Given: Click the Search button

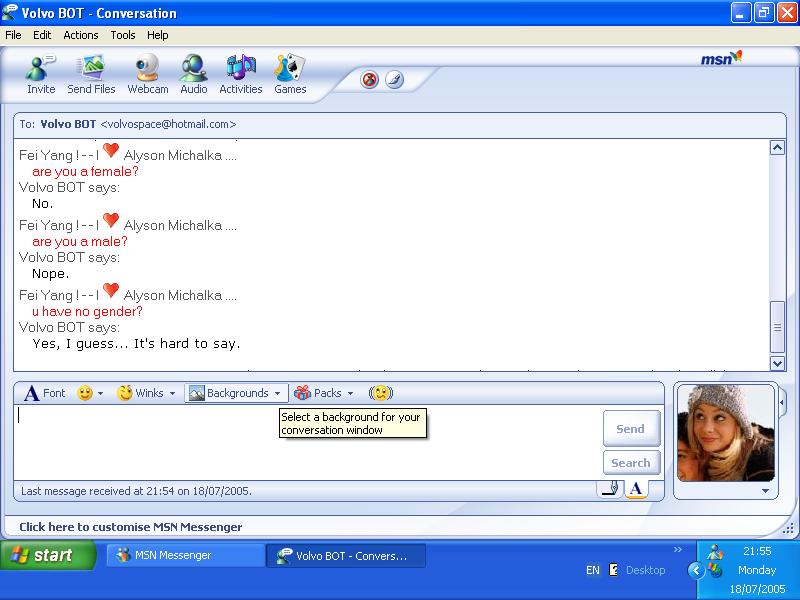Looking at the screenshot, I should pos(631,463).
